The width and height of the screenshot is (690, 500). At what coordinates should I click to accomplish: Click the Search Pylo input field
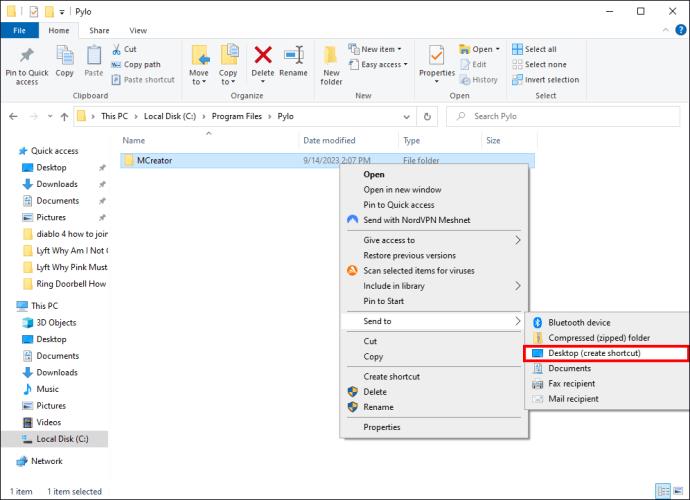(563, 117)
